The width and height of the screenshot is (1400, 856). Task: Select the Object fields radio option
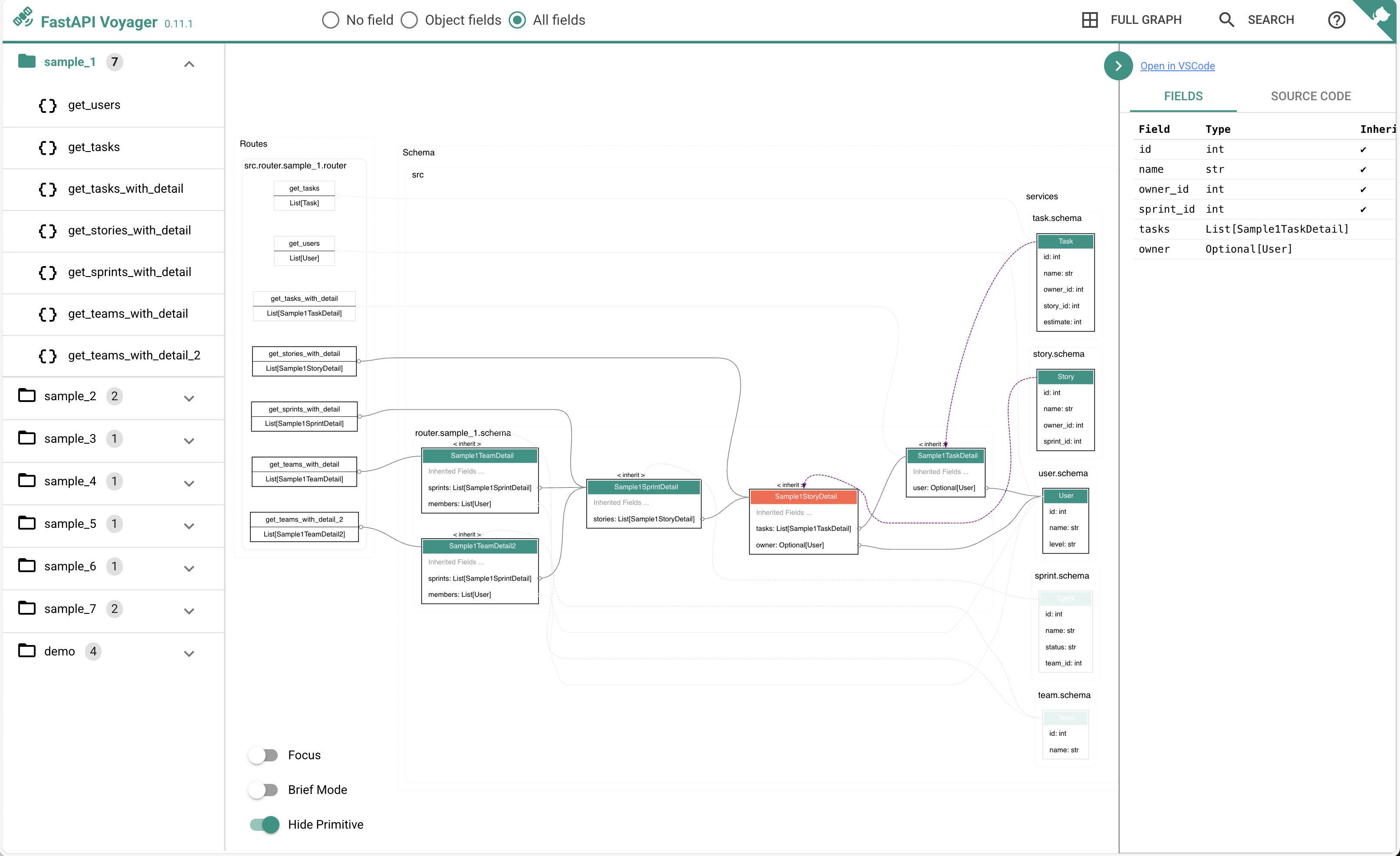pos(409,20)
